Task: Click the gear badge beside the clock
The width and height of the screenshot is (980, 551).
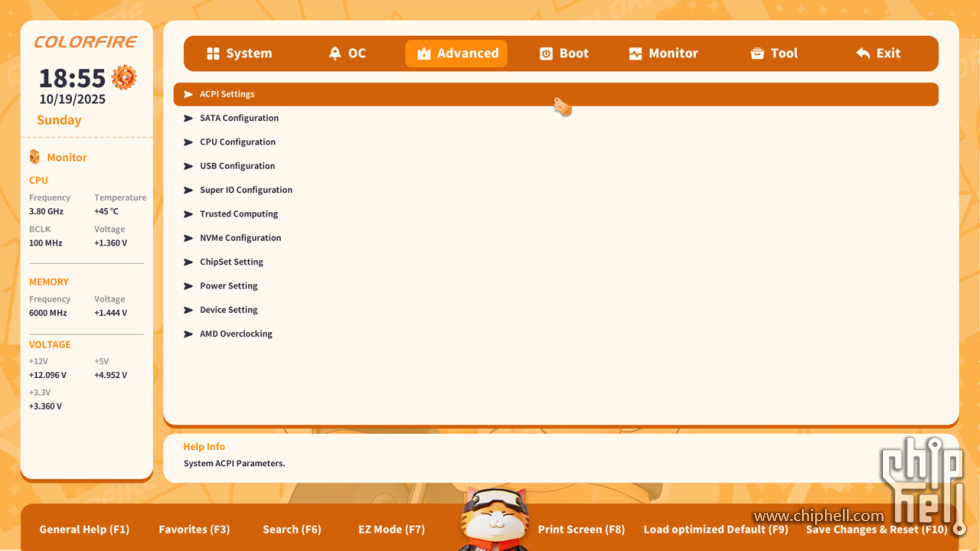Action: (124, 78)
